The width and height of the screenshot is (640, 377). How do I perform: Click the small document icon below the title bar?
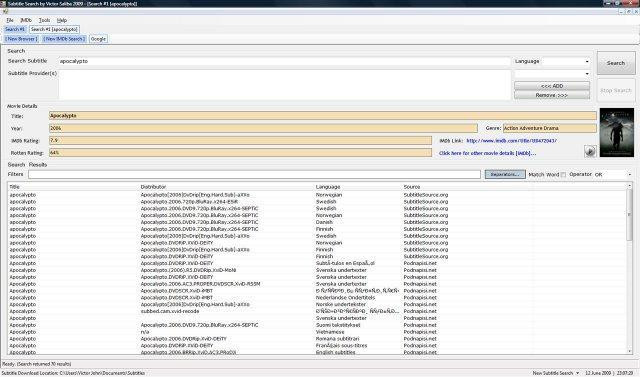click(5, 12)
